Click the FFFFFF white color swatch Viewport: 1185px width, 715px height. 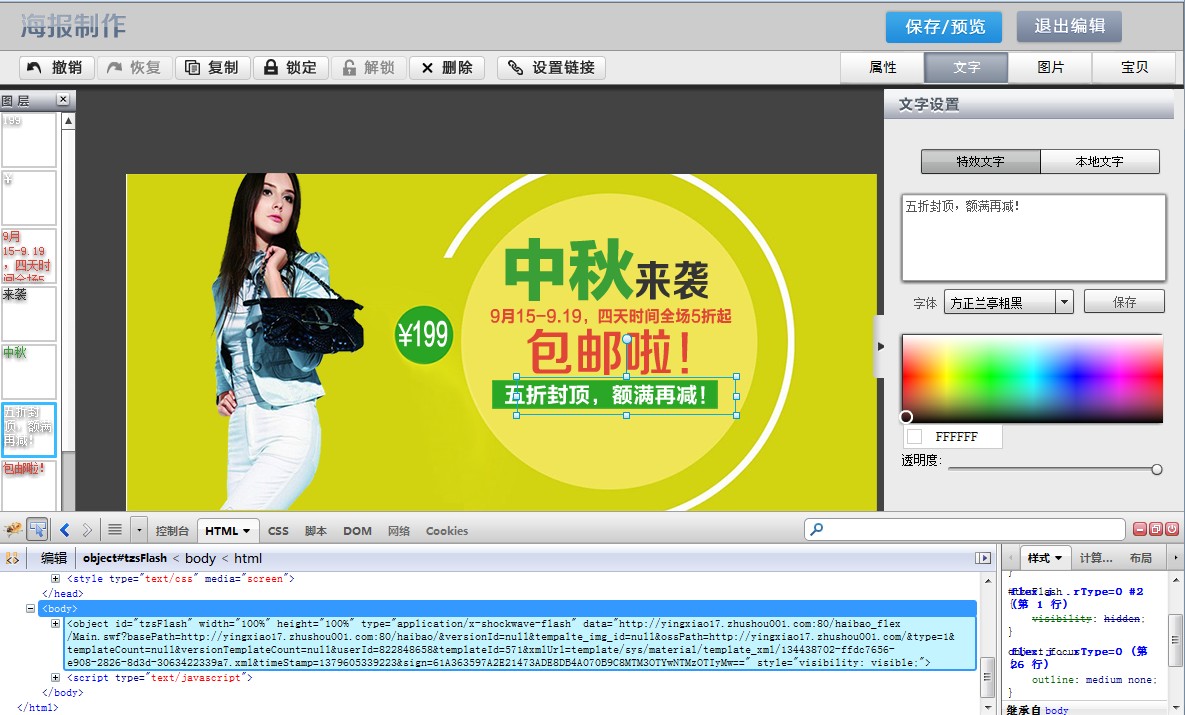[x=914, y=436]
